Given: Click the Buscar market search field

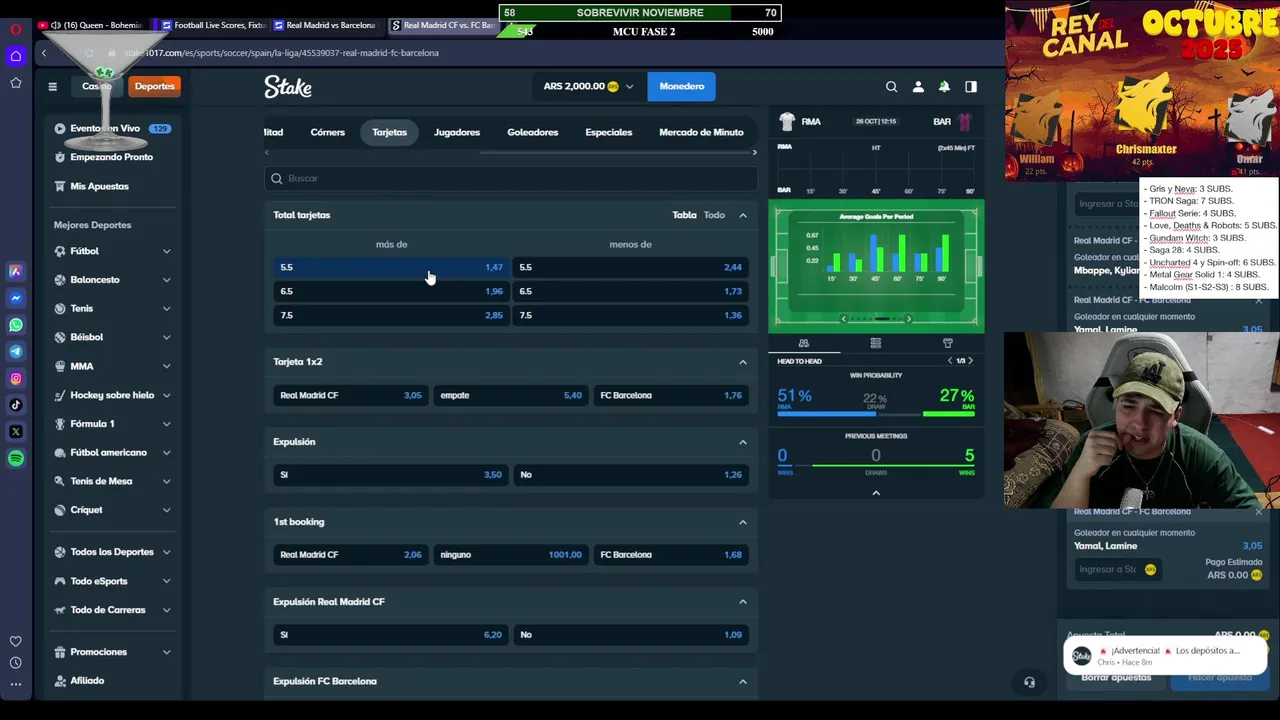Looking at the screenshot, I should click(x=511, y=178).
